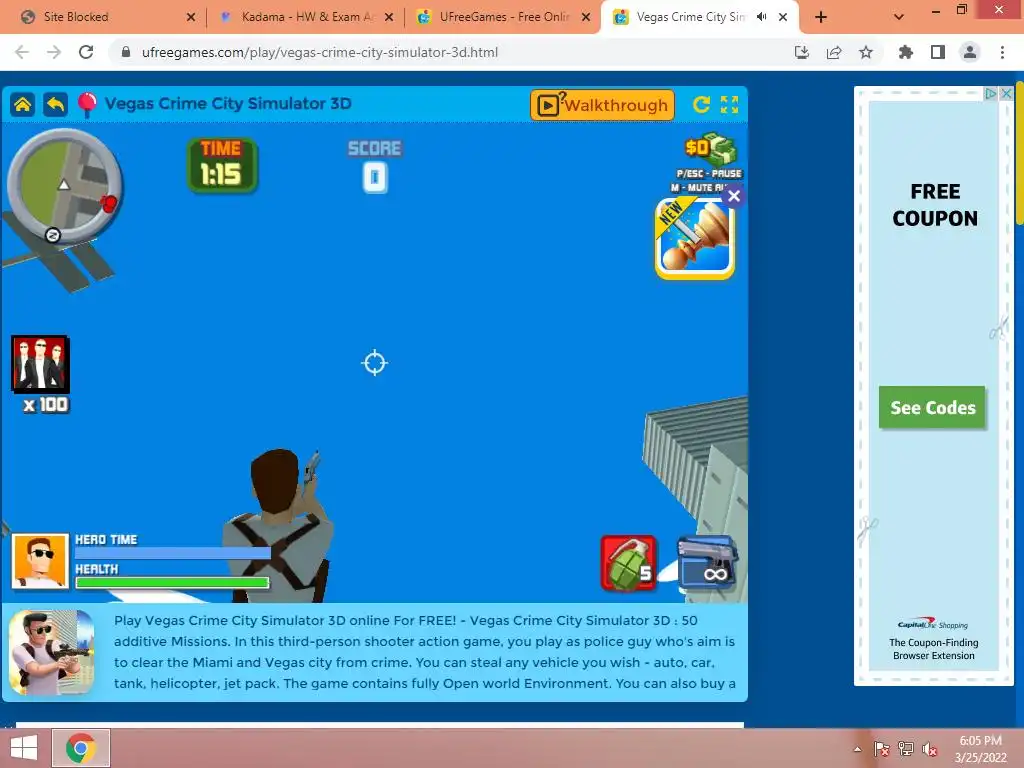Click the gang members x 100 icon

coord(40,364)
